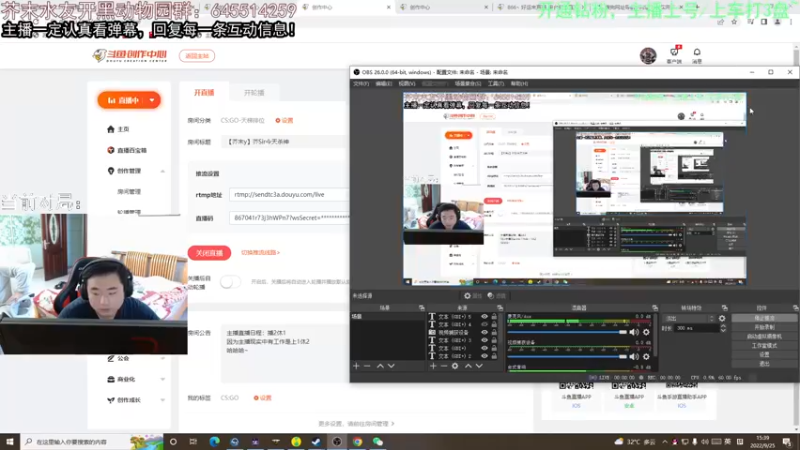Undock the 场景 panel via header icon
Viewport: 800px width, 450px height.
[x=421, y=308]
